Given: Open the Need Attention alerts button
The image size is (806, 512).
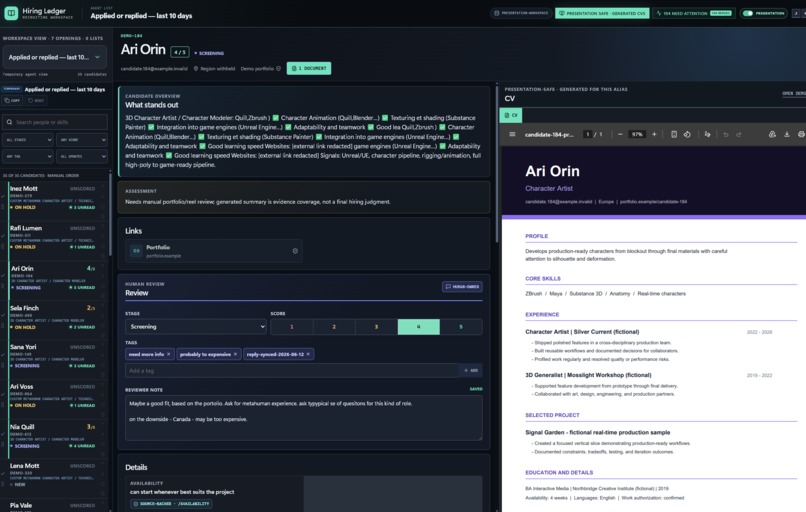Looking at the screenshot, I should tap(694, 13).
